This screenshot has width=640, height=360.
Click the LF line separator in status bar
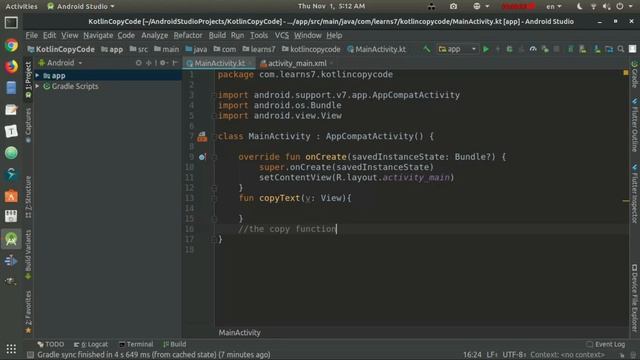(491, 355)
